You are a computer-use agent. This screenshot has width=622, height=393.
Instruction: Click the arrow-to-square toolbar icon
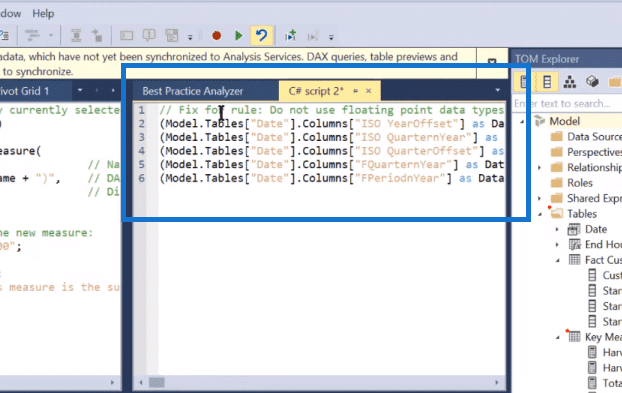tap(97, 36)
